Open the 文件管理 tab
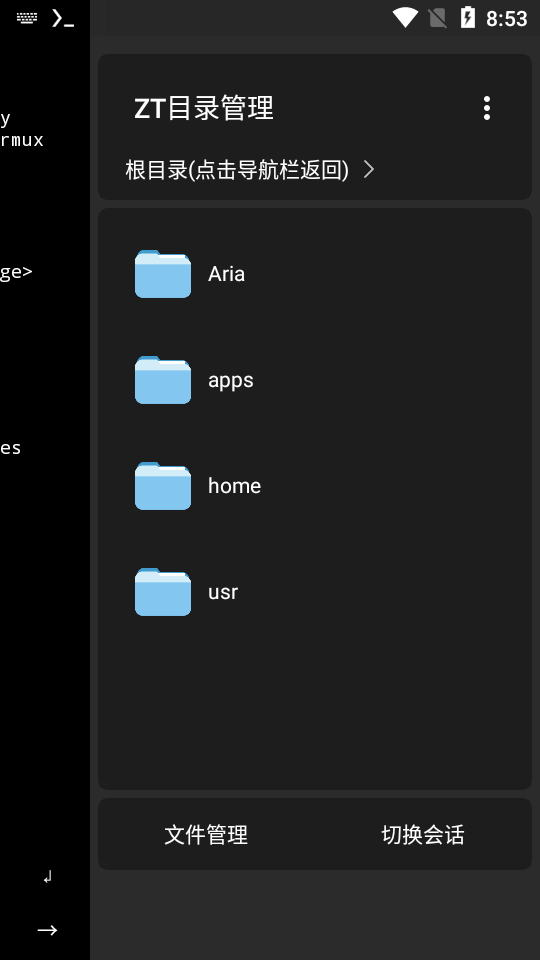The image size is (540, 960). (x=206, y=835)
